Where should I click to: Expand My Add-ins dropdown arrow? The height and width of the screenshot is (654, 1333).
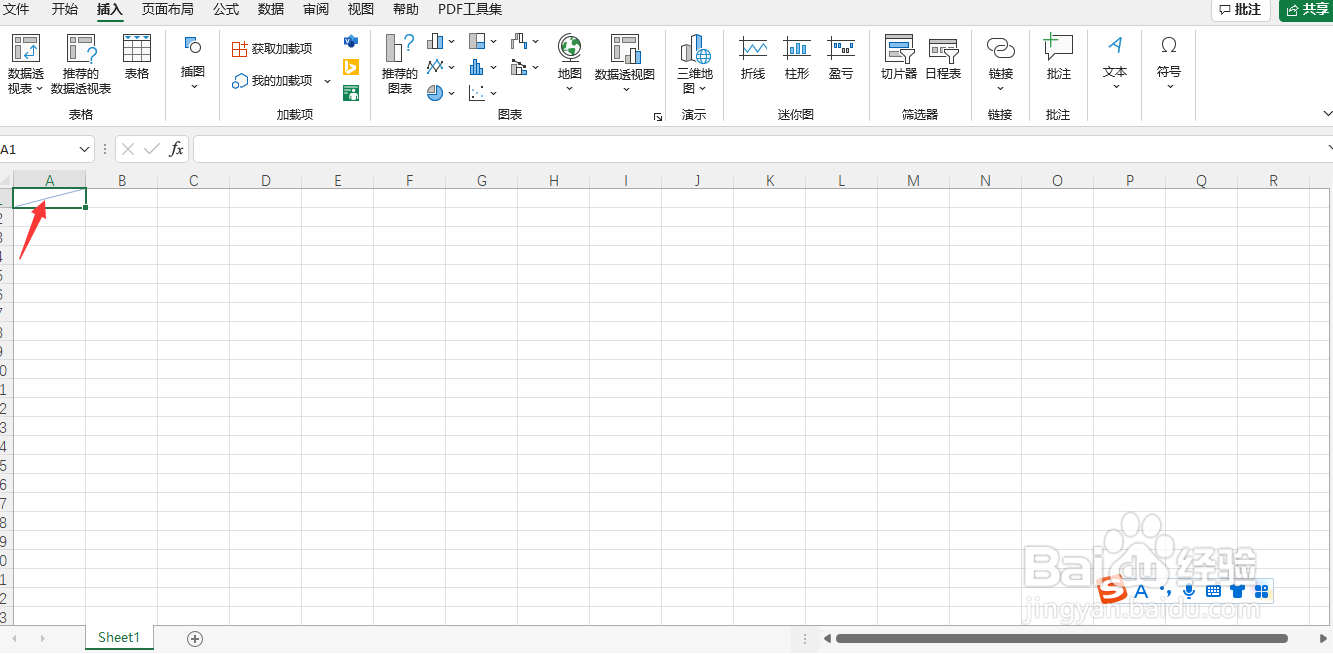coord(327,81)
